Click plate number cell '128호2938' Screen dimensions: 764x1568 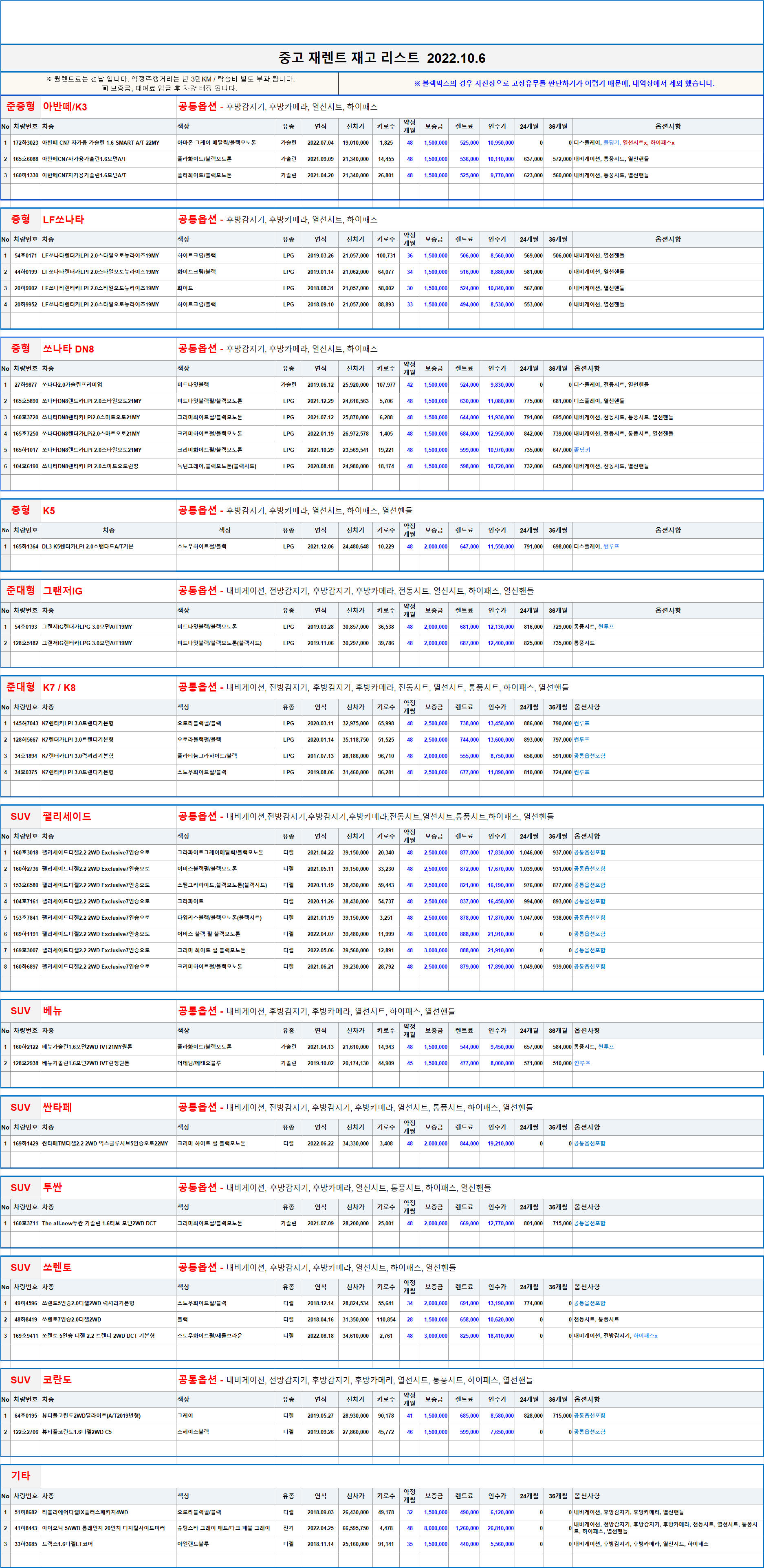26,1063
